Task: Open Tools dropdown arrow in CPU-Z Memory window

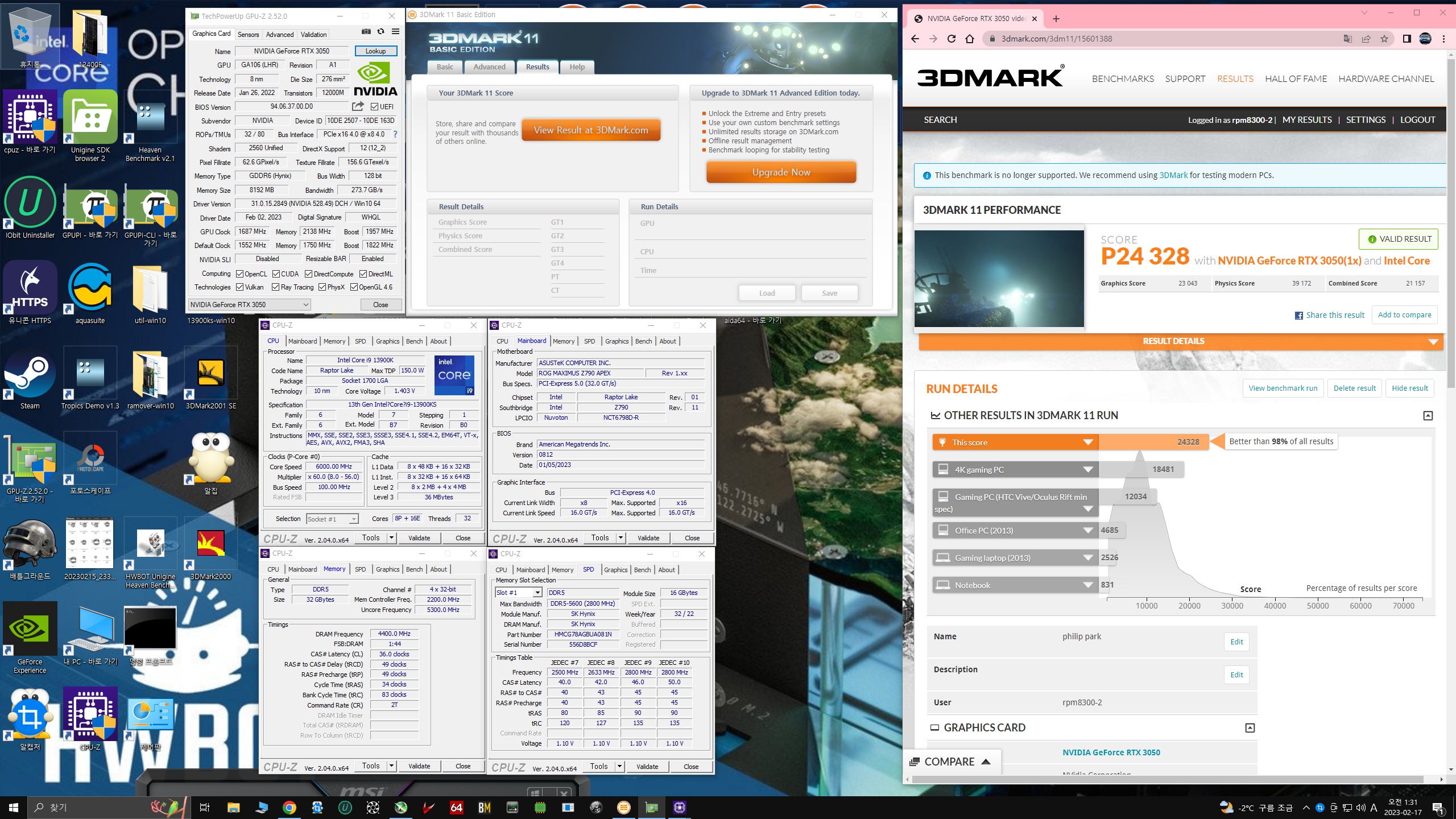Action: click(391, 766)
